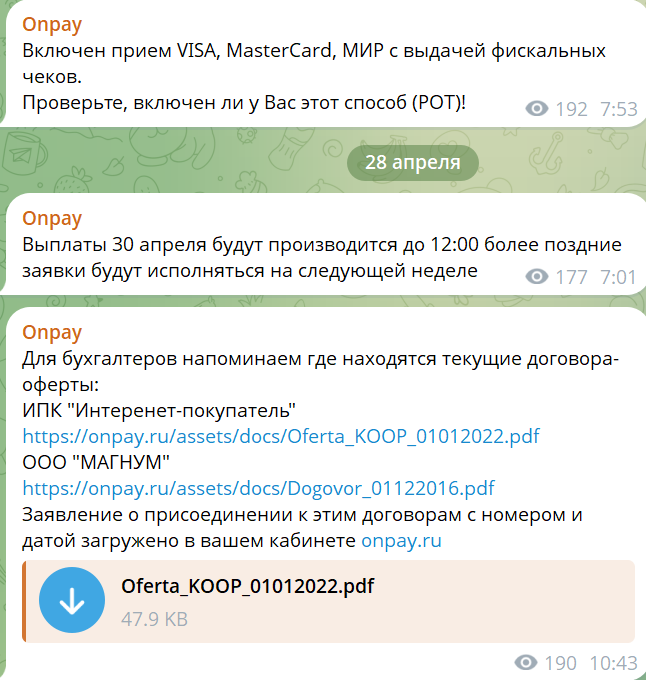Screen dimensions: 646x680
Task: Open the Oferta_KOOP_01012022.pdf hyperlink
Action: click(x=281, y=436)
